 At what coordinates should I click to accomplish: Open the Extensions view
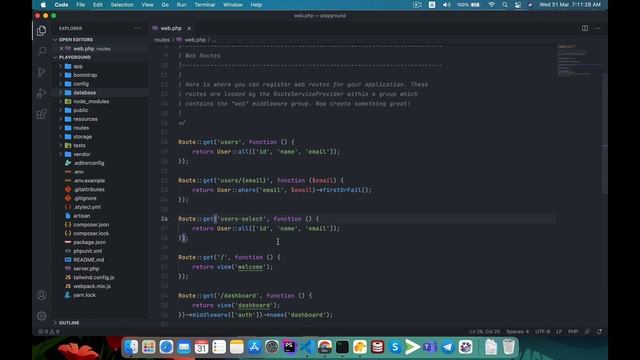(x=42, y=114)
